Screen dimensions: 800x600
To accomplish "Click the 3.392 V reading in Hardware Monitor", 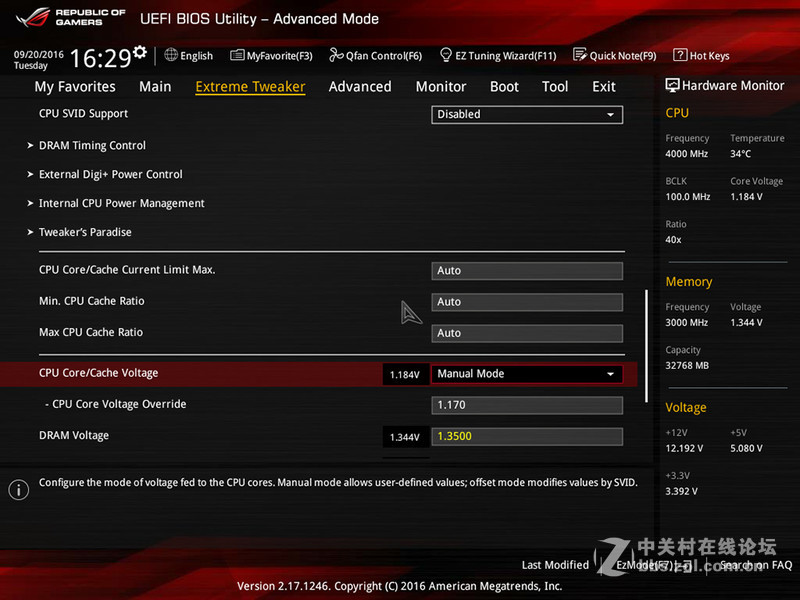I will 681,491.
